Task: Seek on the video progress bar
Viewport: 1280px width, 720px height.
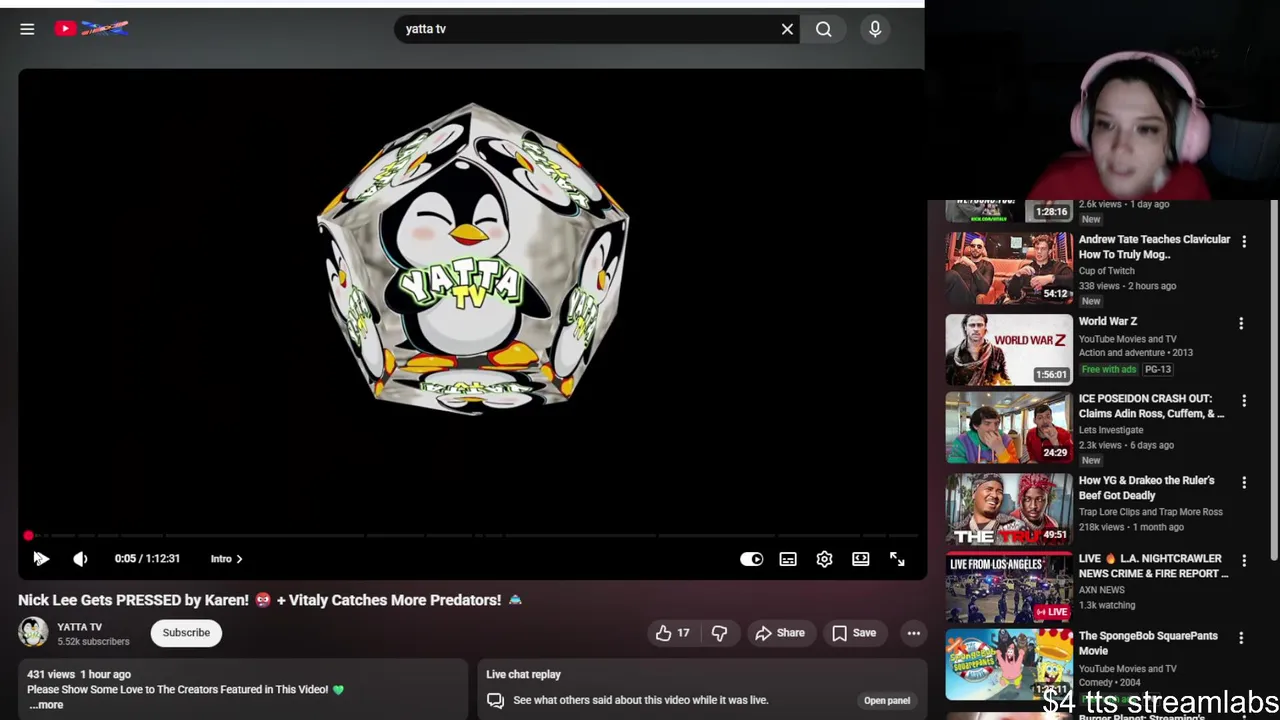Action: point(472,536)
